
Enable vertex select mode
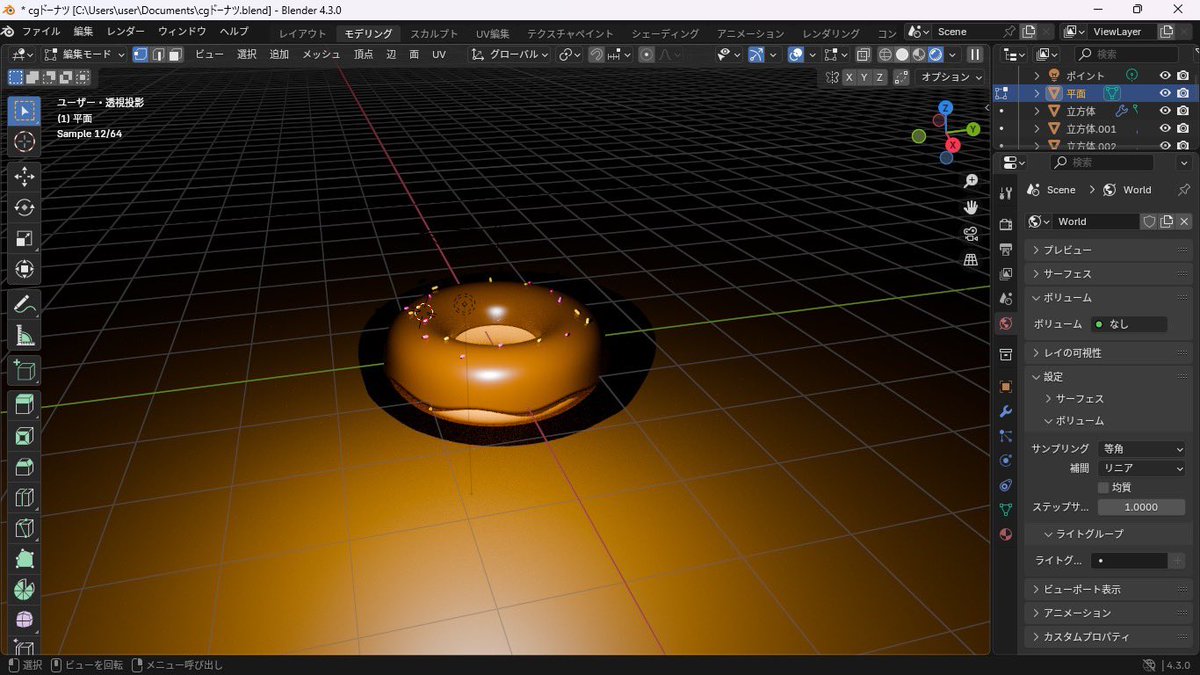140,54
